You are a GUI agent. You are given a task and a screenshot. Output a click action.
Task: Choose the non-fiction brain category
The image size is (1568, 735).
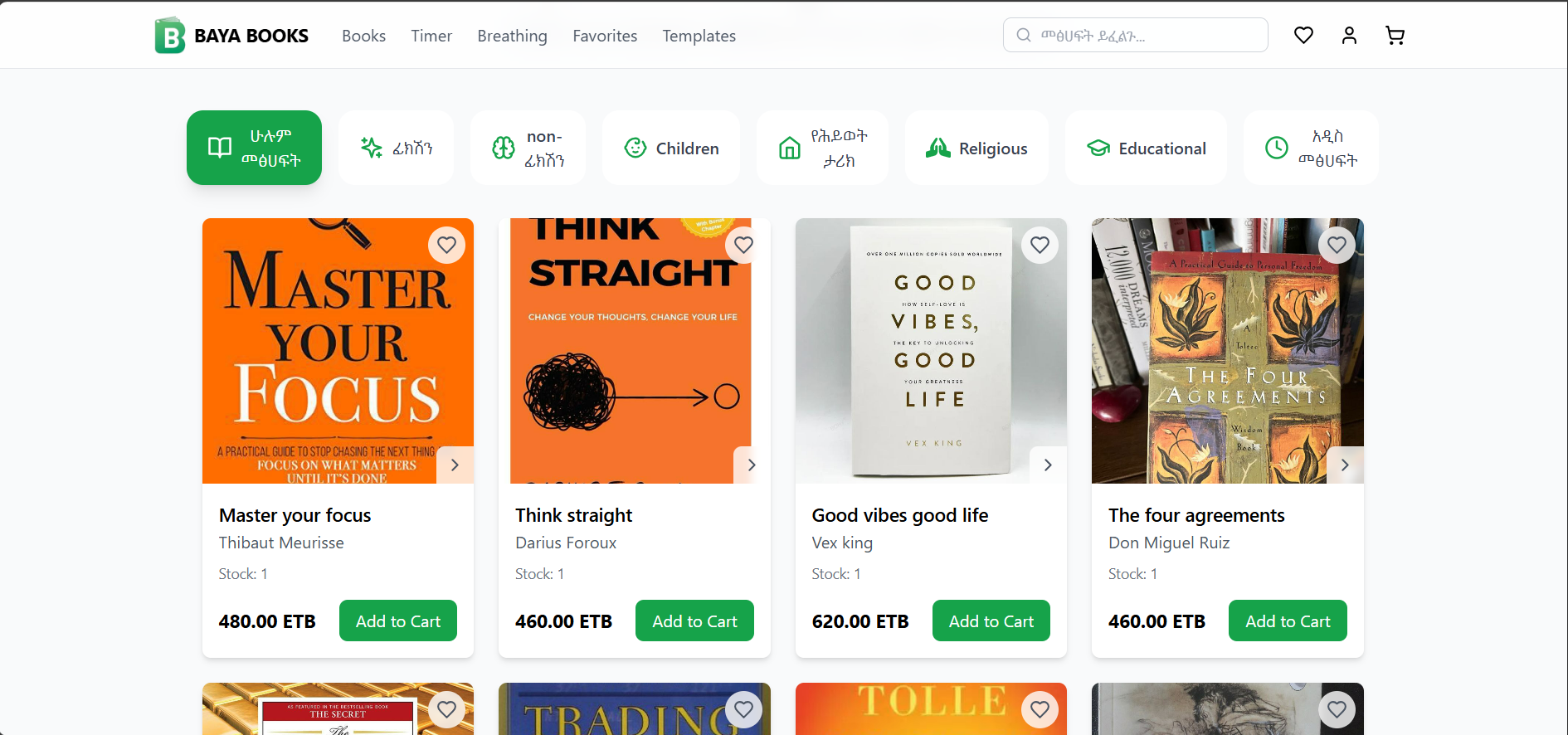[x=528, y=148]
